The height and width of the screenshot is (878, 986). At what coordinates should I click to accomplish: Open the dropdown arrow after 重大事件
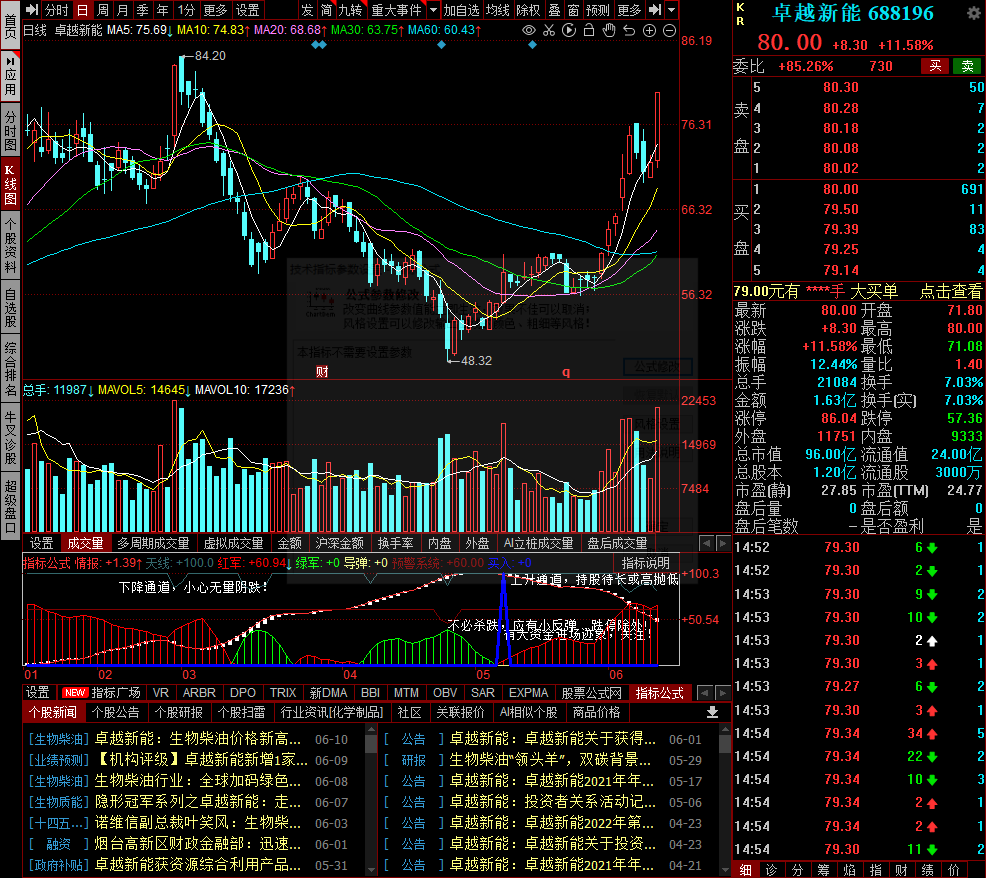(x=433, y=9)
